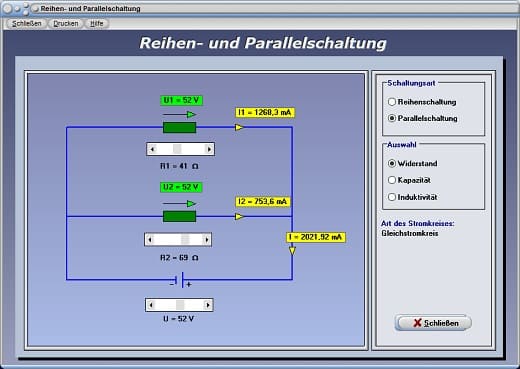Open the Hilfe menu item

tap(97, 24)
